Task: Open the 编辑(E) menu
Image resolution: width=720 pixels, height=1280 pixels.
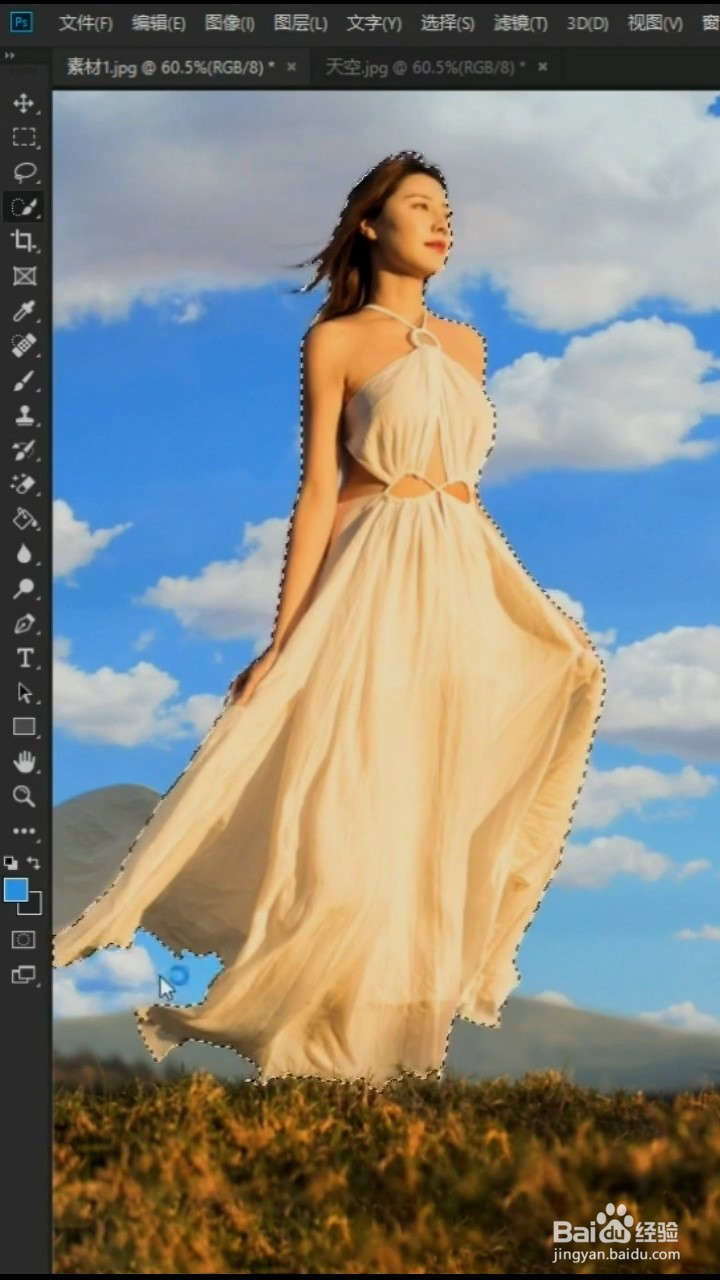Action: pyautogui.click(x=158, y=23)
